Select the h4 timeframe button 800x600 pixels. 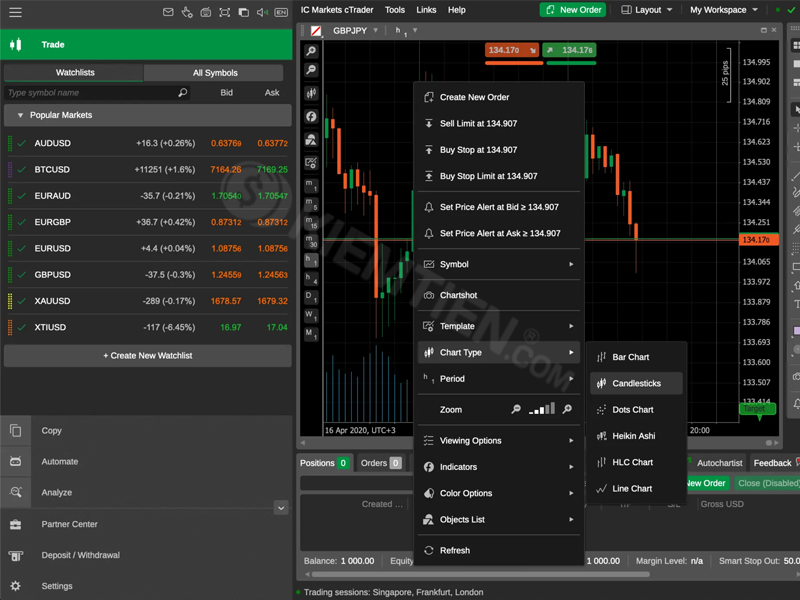tap(311, 278)
